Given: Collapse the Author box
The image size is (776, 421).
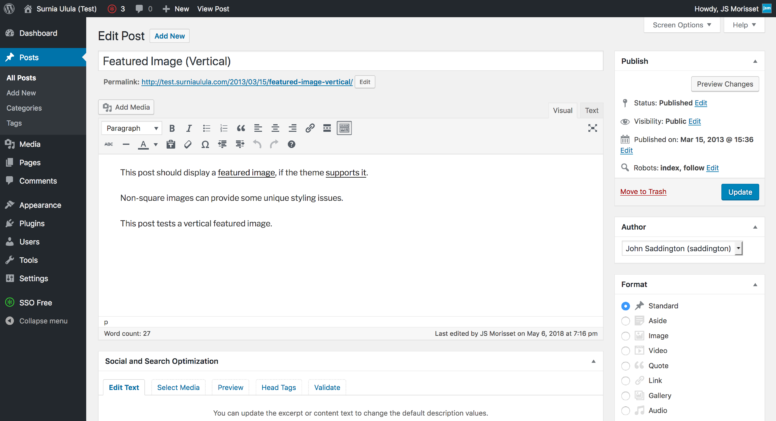Looking at the screenshot, I should pos(755,227).
